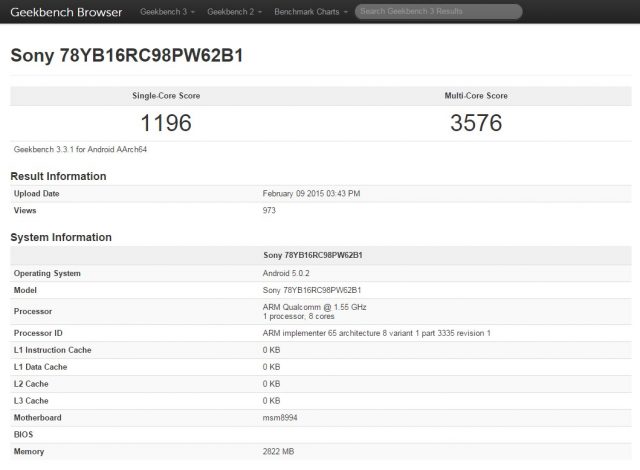This screenshot has width=640, height=470.
Task: Click the Operating System label
Action: tap(47, 273)
